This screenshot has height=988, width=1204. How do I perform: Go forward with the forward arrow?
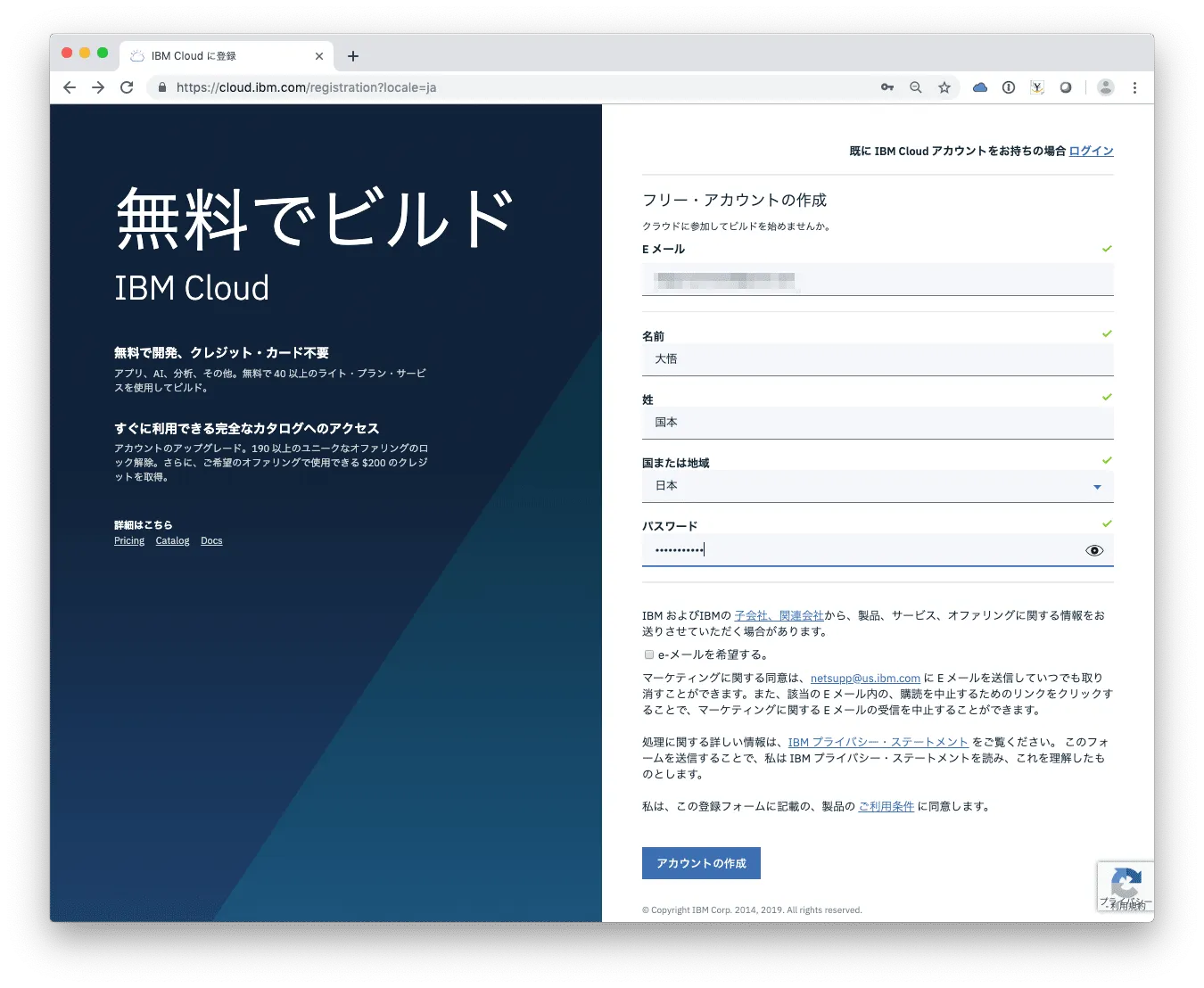coord(98,87)
